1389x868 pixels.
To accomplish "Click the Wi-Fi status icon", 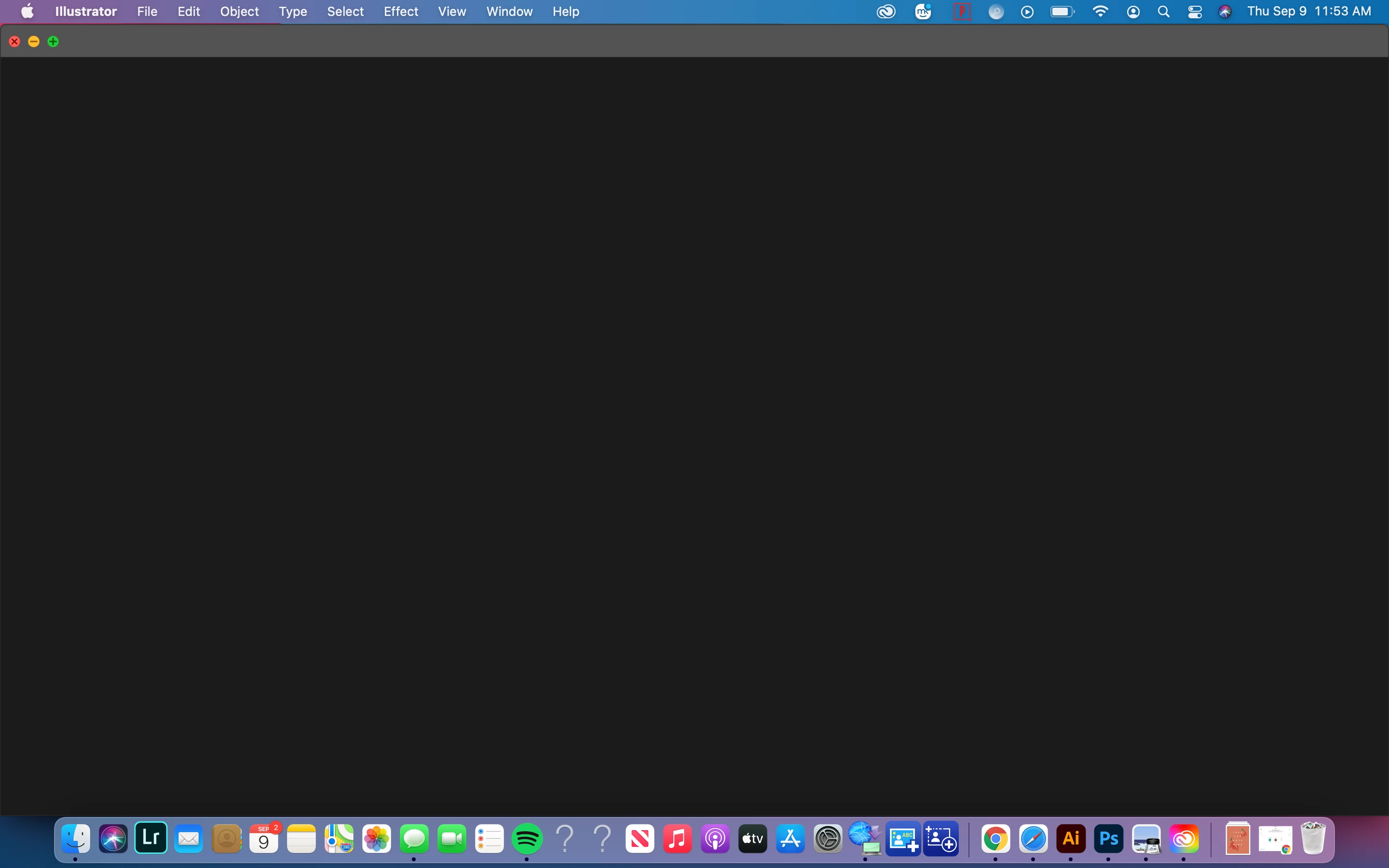I will [x=1100, y=12].
